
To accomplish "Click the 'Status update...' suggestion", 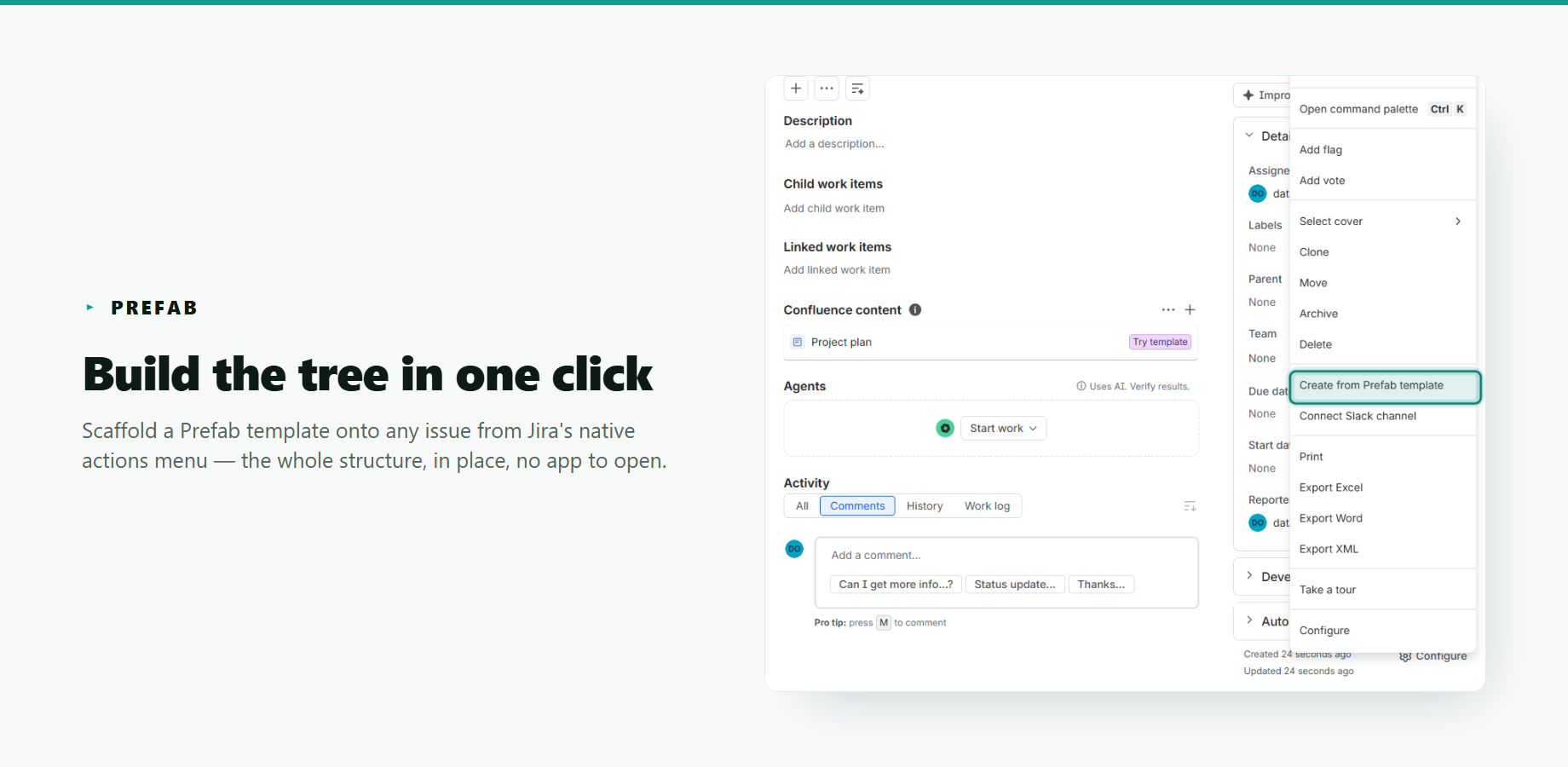I will pos(1015,585).
